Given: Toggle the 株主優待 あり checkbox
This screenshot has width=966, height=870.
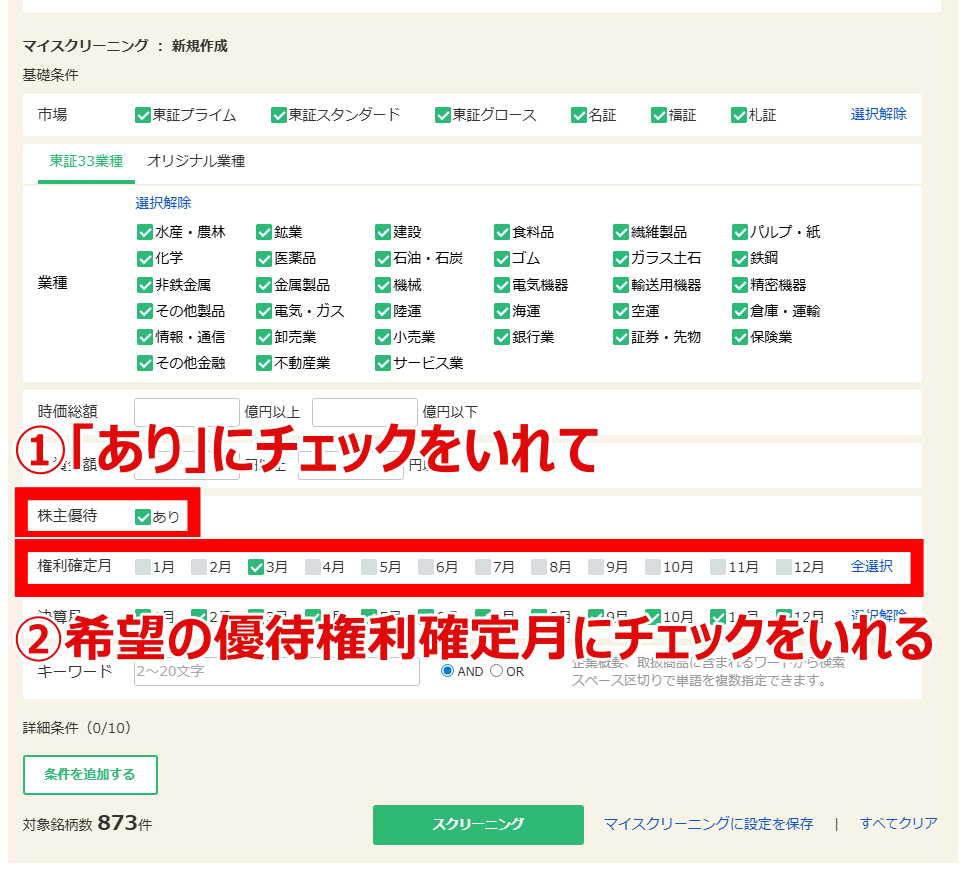Looking at the screenshot, I should (143, 517).
